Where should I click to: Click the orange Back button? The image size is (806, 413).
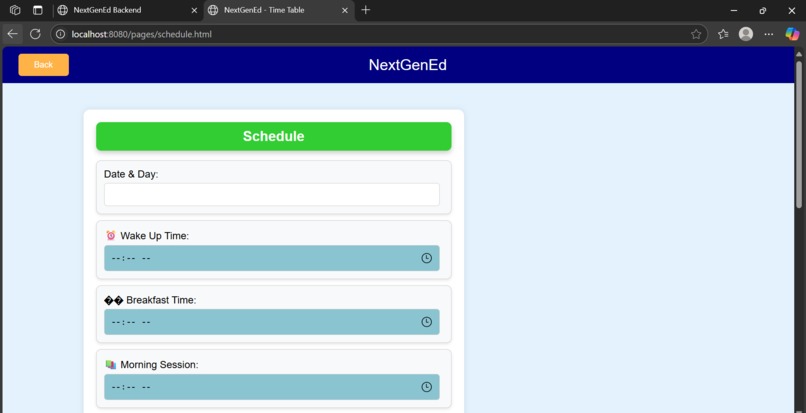(x=44, y=65)
